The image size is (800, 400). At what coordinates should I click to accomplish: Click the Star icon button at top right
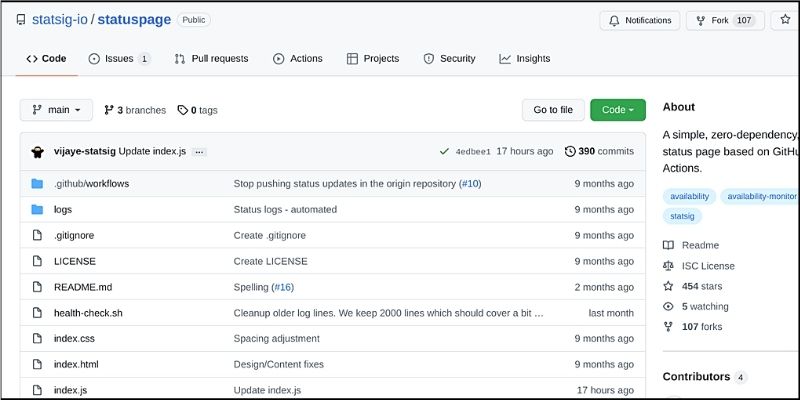coord(785,20)
